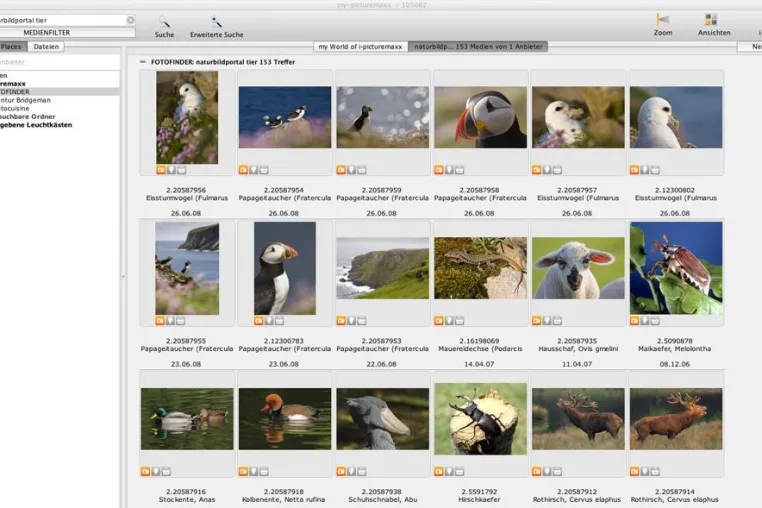Click orange icon under Mauereidechse image
This screenshot has height=508, width=762.
439,320
